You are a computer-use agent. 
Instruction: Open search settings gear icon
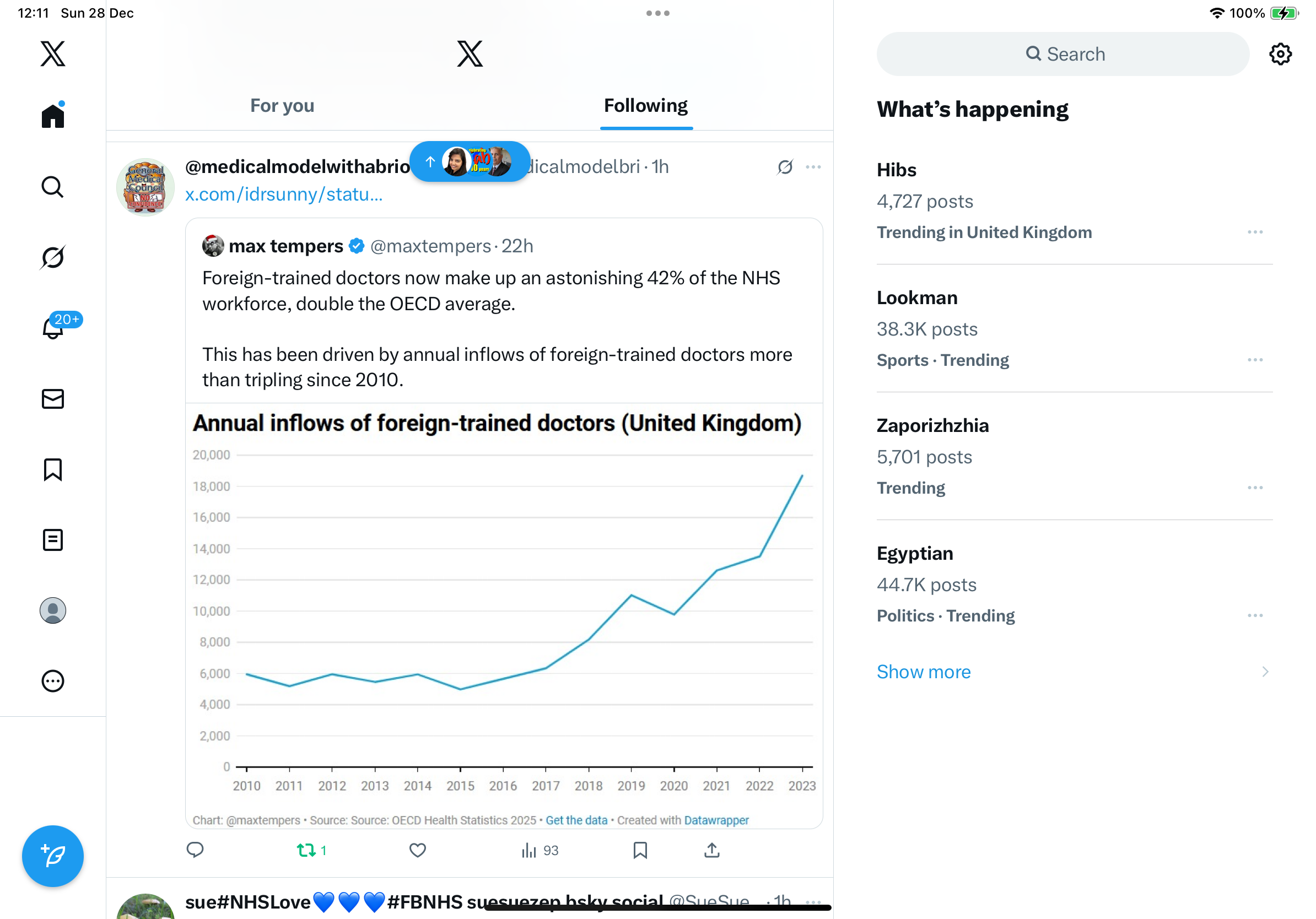pos(1280,55)
